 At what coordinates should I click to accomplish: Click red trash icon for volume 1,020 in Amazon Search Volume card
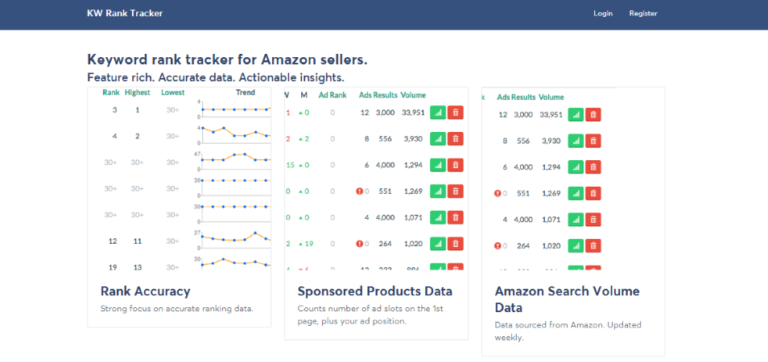coord(593,246)
